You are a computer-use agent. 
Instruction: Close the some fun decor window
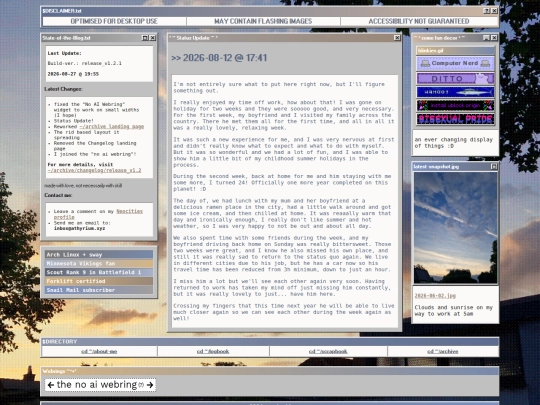click(494, 38)
